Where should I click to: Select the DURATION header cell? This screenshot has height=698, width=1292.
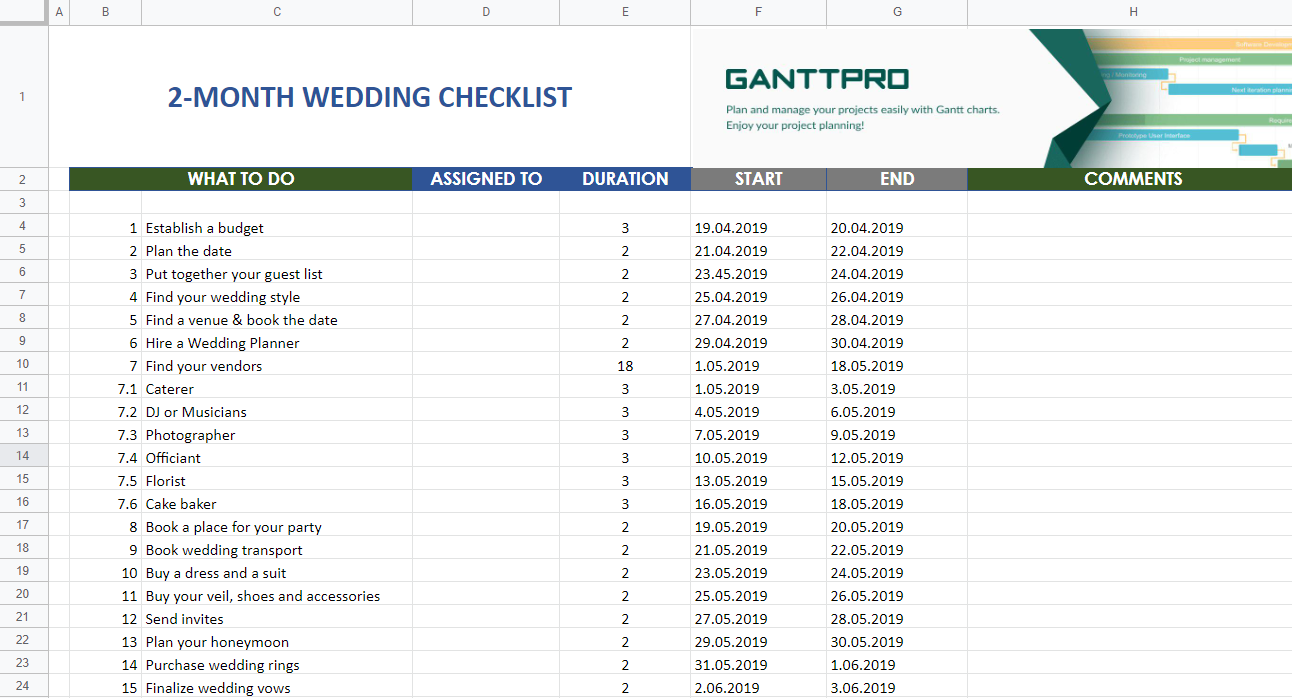pyautogui.click(x=625, y=178)
